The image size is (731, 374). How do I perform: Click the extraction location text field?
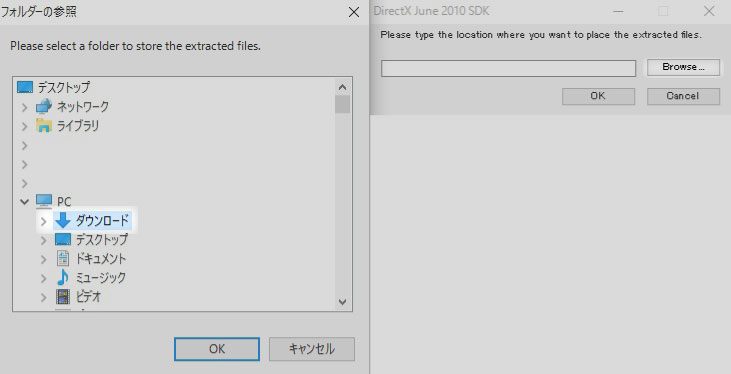point(508,68)
